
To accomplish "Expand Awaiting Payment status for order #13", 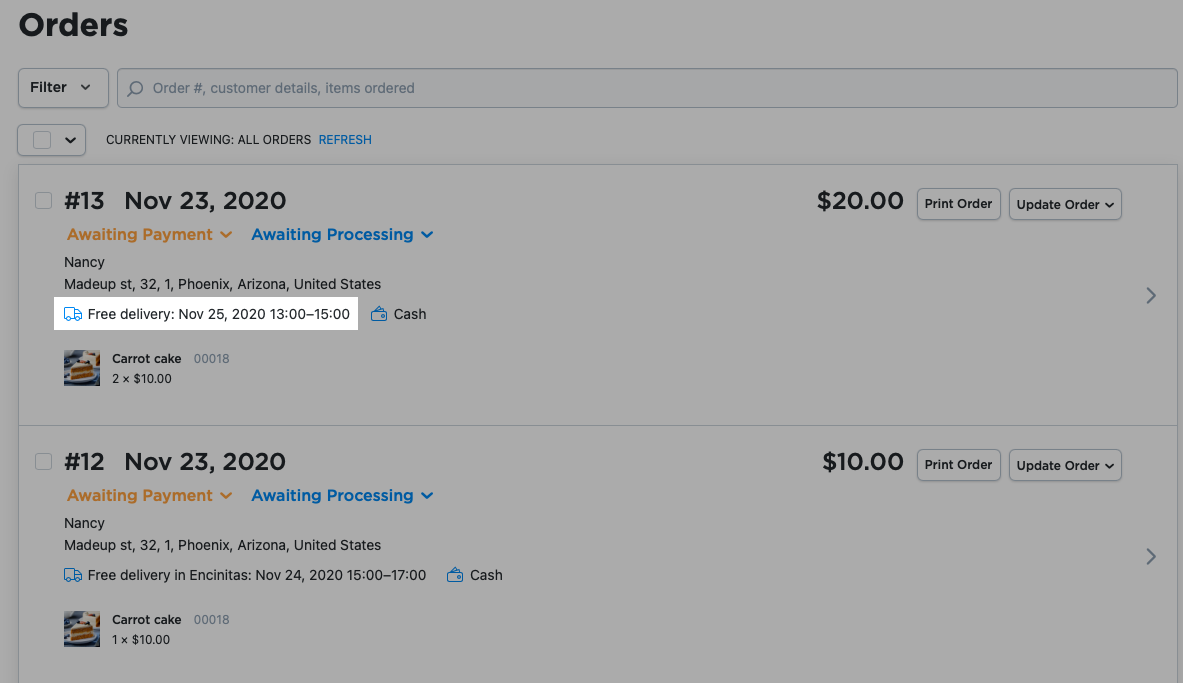I will coord(149,234).
